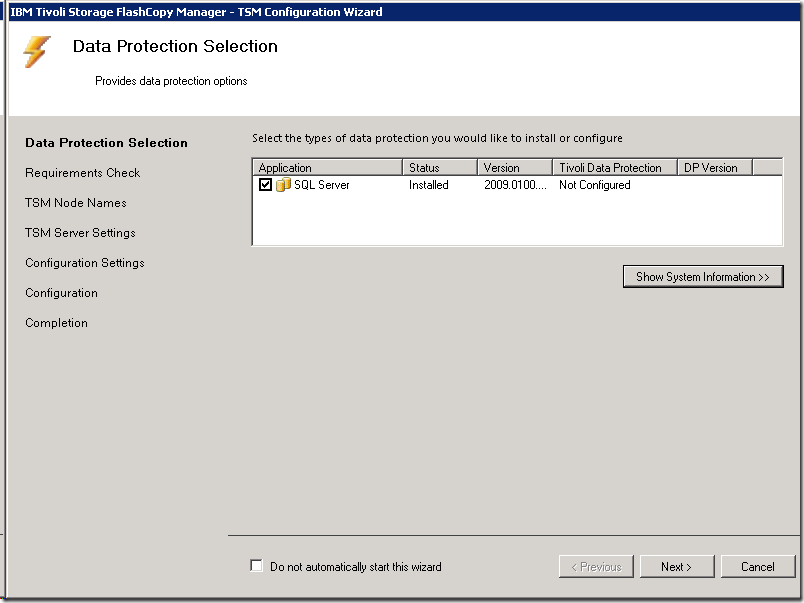This screenshot has width=804, height=603.
Task: Sort by Tivoli Data Protection column
Action: [613, 168]
